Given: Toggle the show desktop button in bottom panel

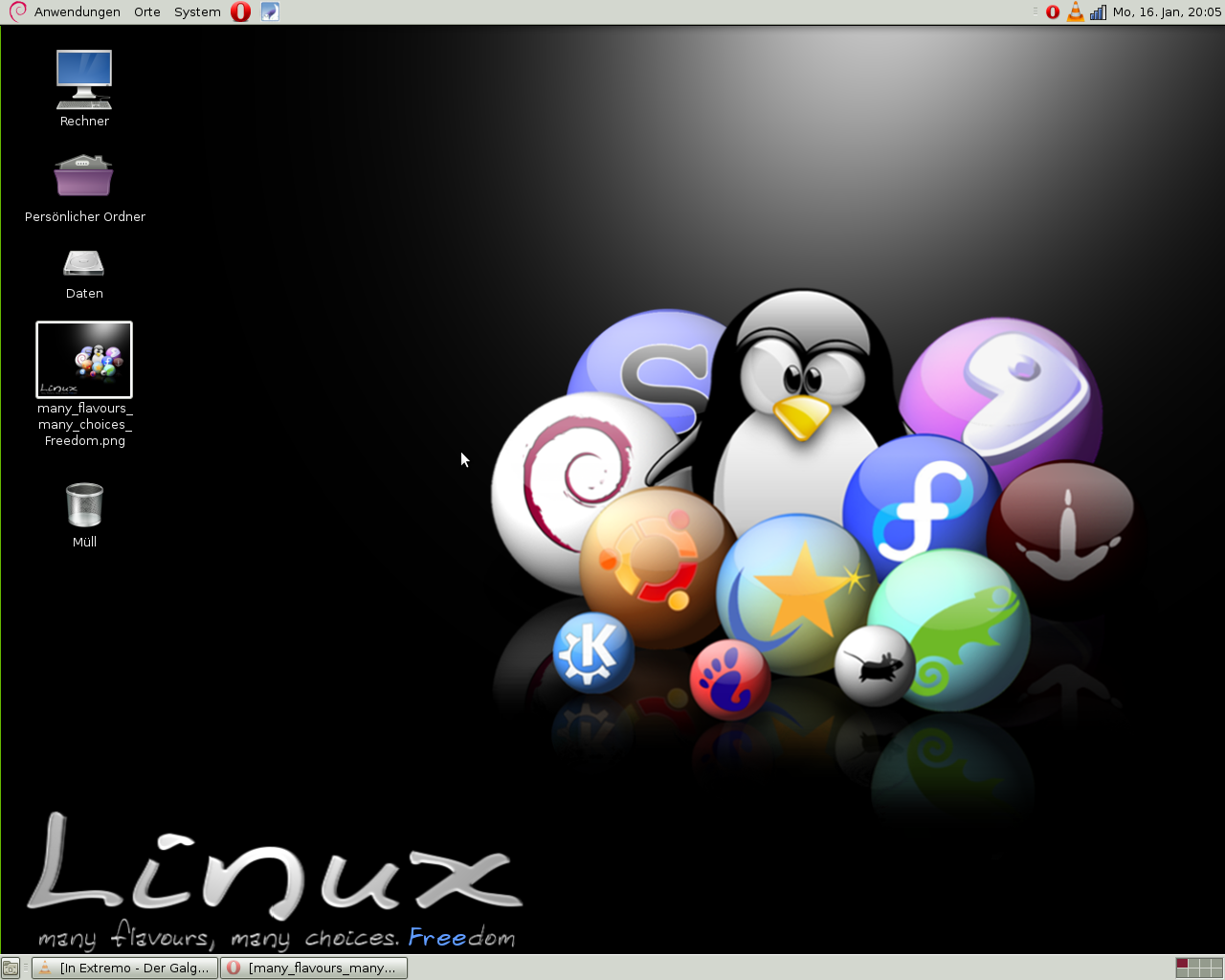Looking at the screenshot, I should (11, 969).
